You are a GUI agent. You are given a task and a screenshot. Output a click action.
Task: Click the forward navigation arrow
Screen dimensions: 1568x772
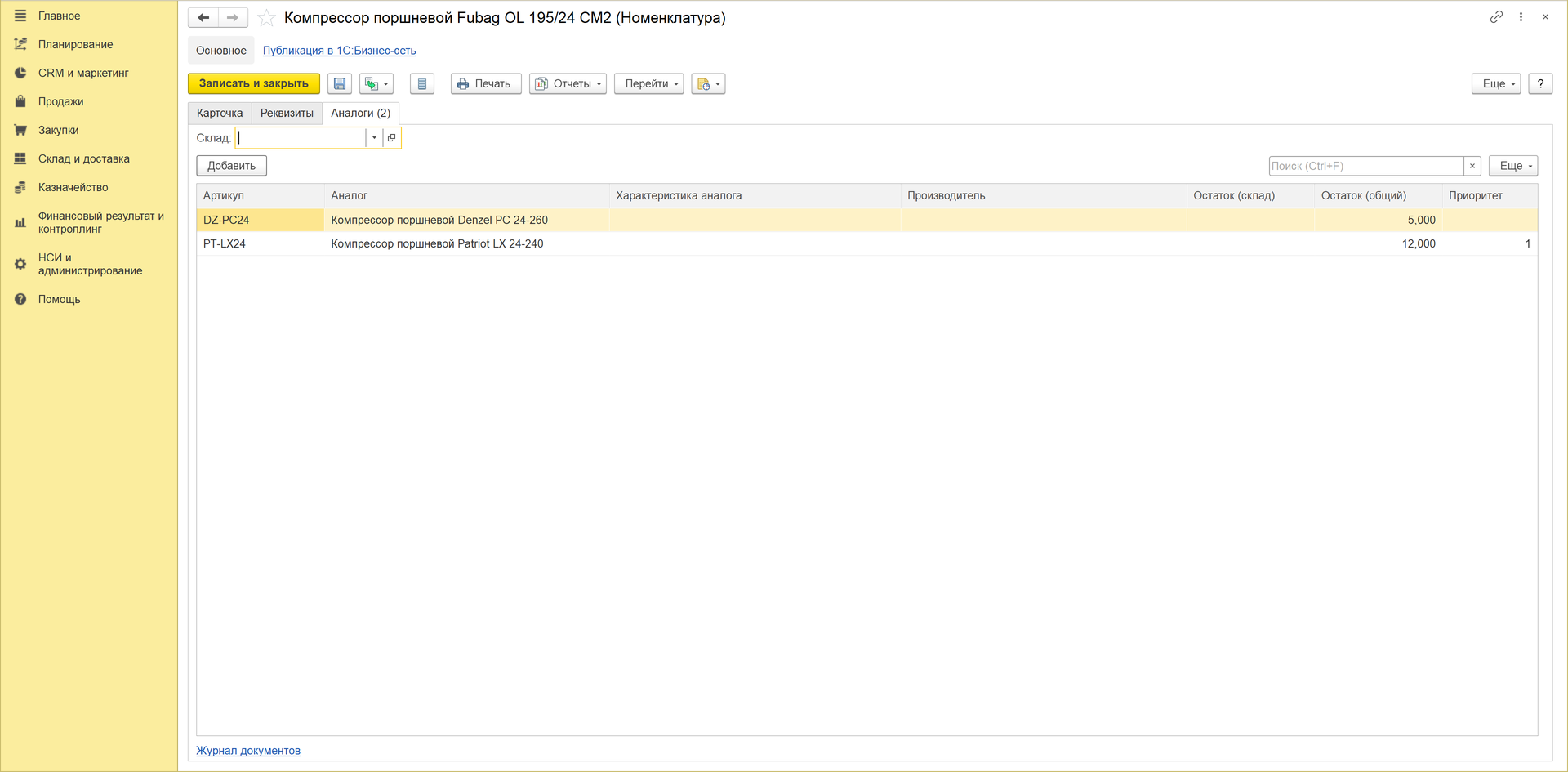(x=233, y=17)
